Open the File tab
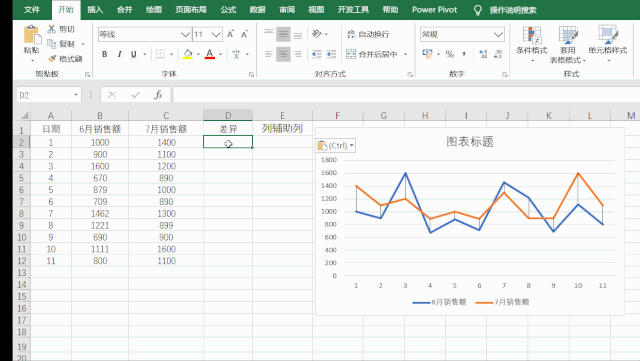Image resolution: width=640 pixels, height=361 pixels. click(31, 10)
